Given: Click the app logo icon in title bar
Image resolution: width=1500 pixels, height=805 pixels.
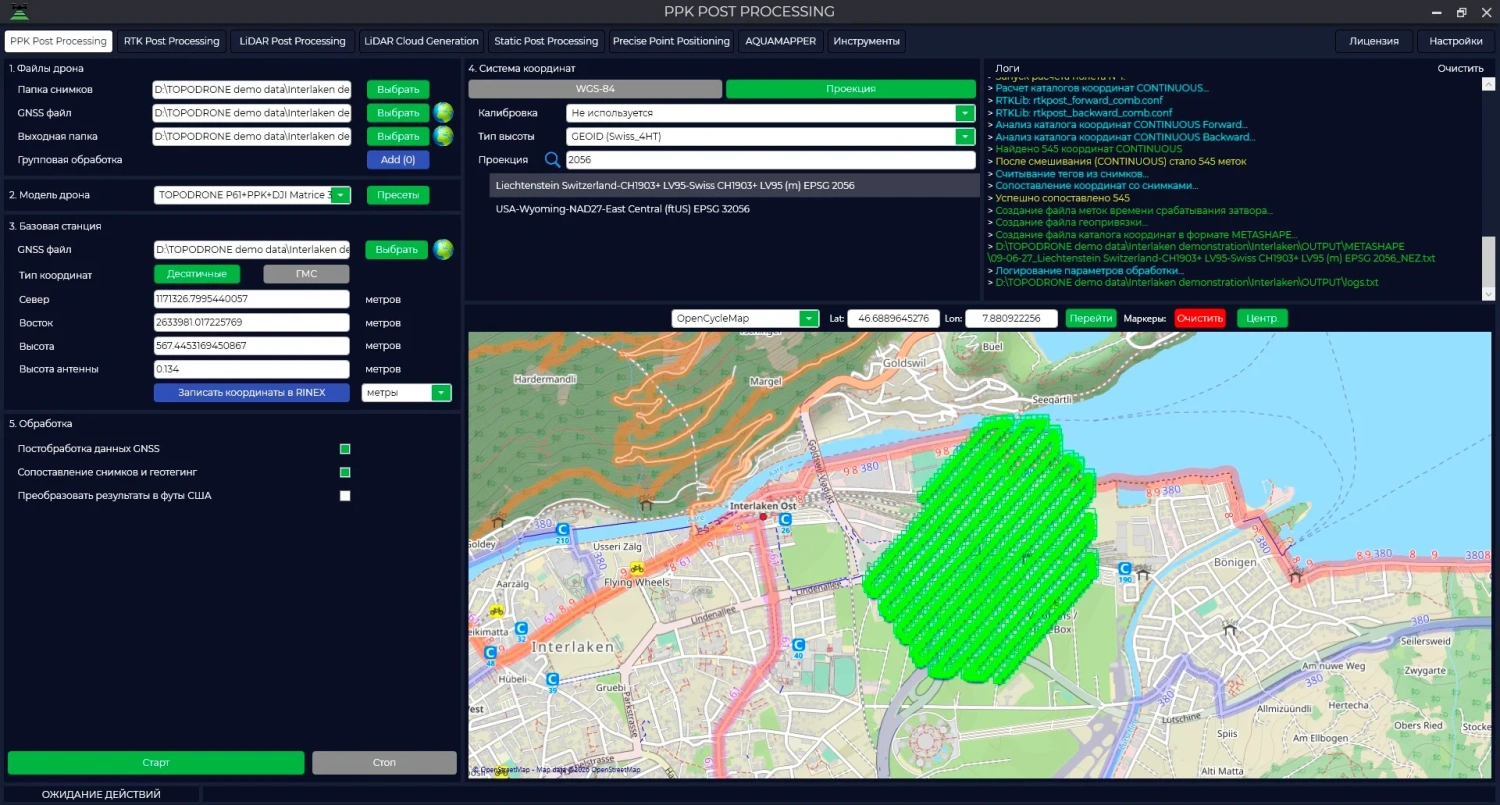Looking at the screenshot, I should pyautogui.click(x=19, y=12).
